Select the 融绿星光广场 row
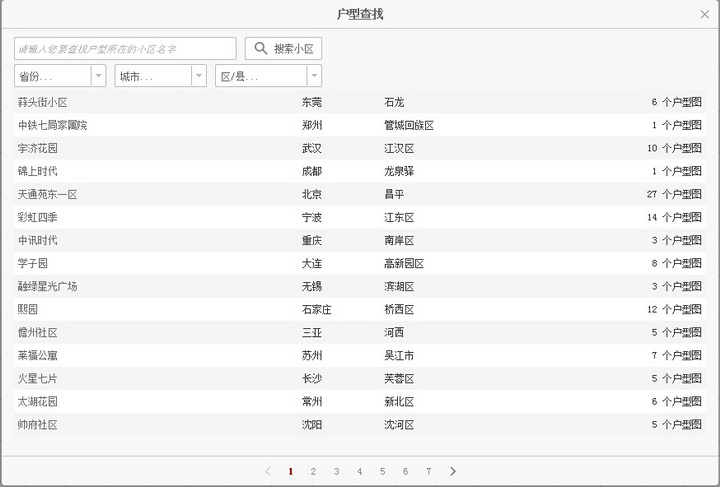The height and width of the screenshot is (487, 720). point(47,286)
